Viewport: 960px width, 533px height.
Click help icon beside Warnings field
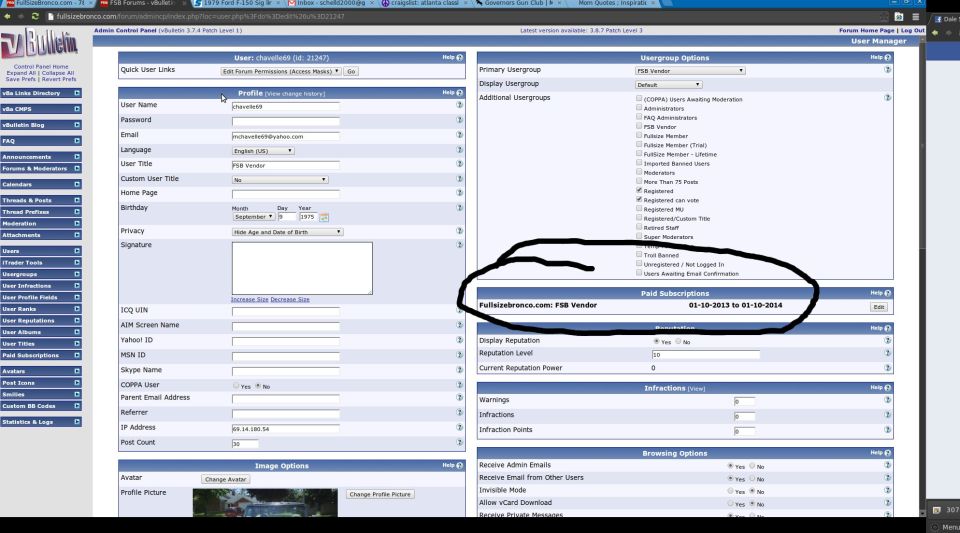coord(887,400)
